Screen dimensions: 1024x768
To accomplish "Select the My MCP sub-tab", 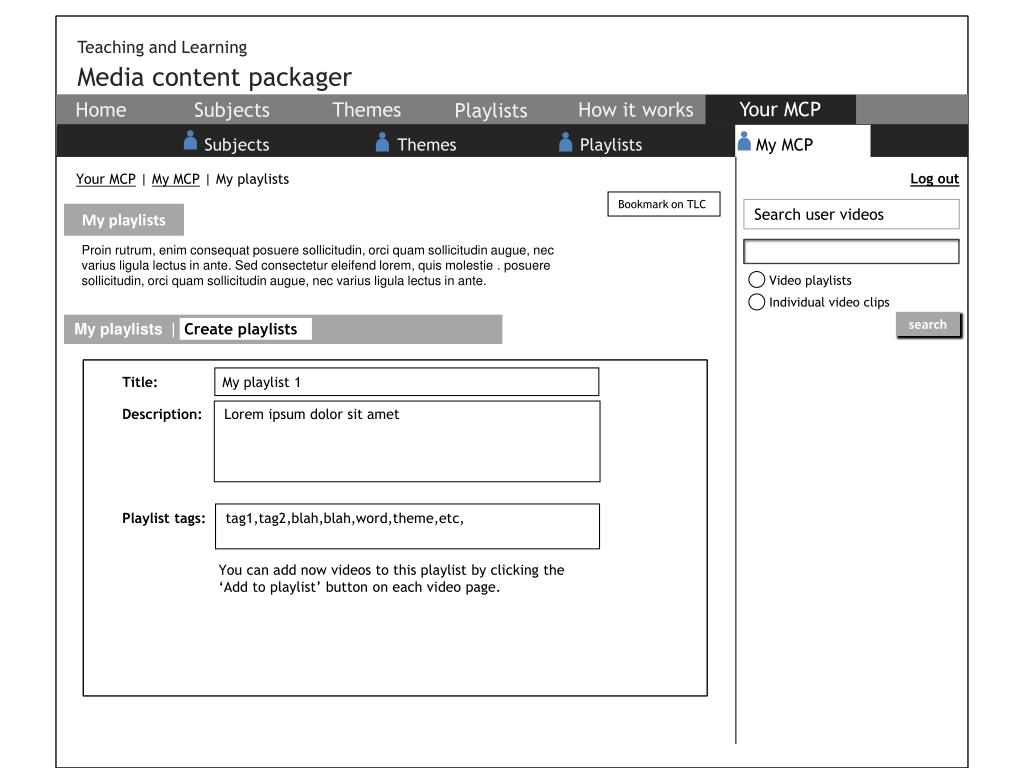I will click(x=803, y=142).
